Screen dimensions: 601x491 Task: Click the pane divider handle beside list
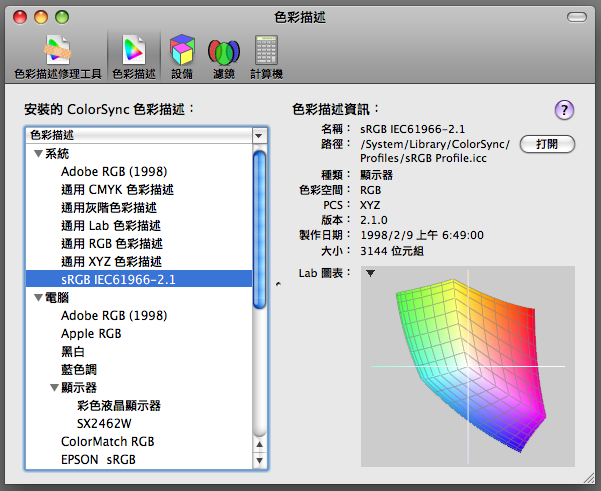(x=278, y=284)
